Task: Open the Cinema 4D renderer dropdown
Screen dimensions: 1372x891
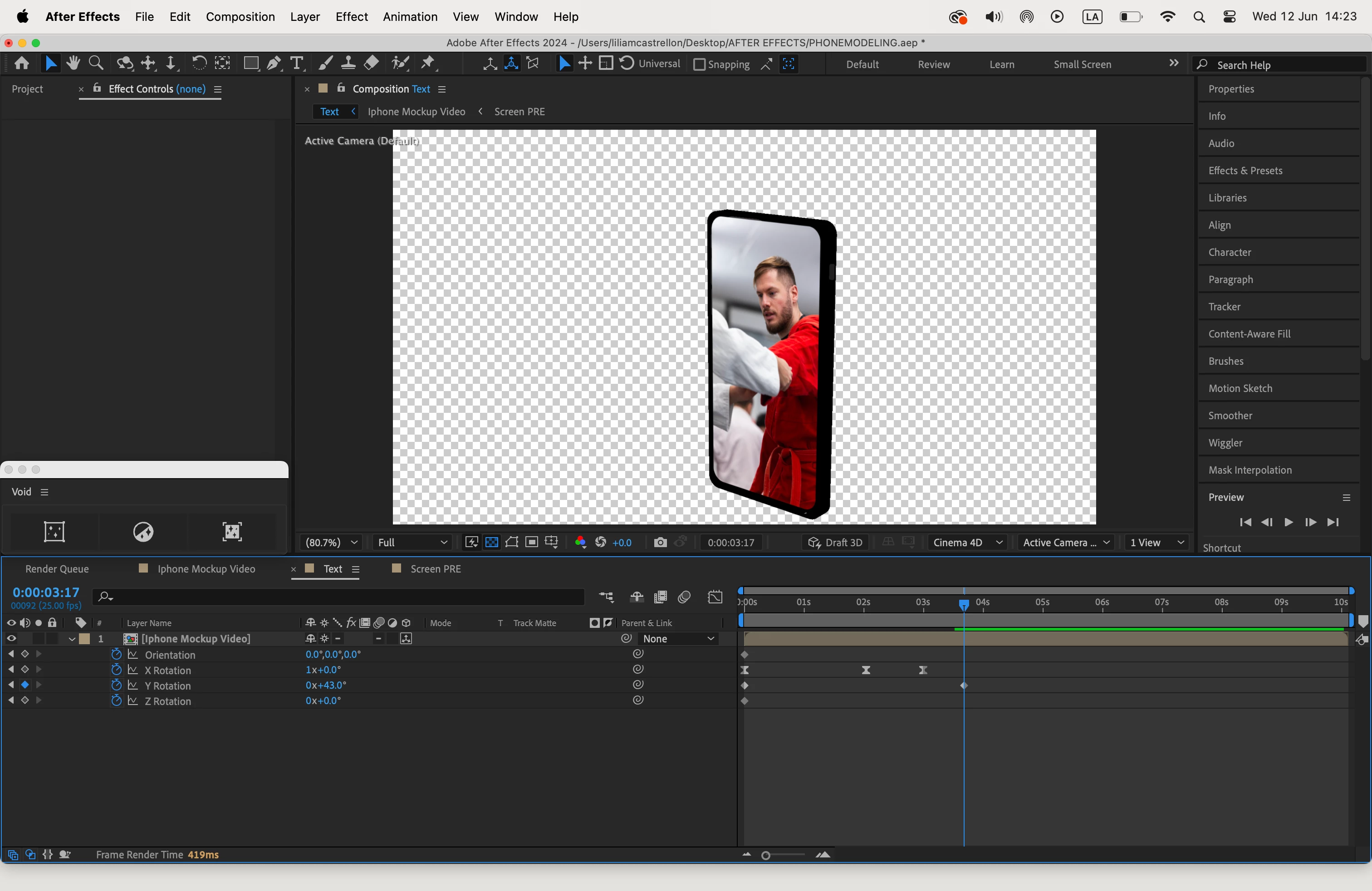Action: [x=967, y=542]
